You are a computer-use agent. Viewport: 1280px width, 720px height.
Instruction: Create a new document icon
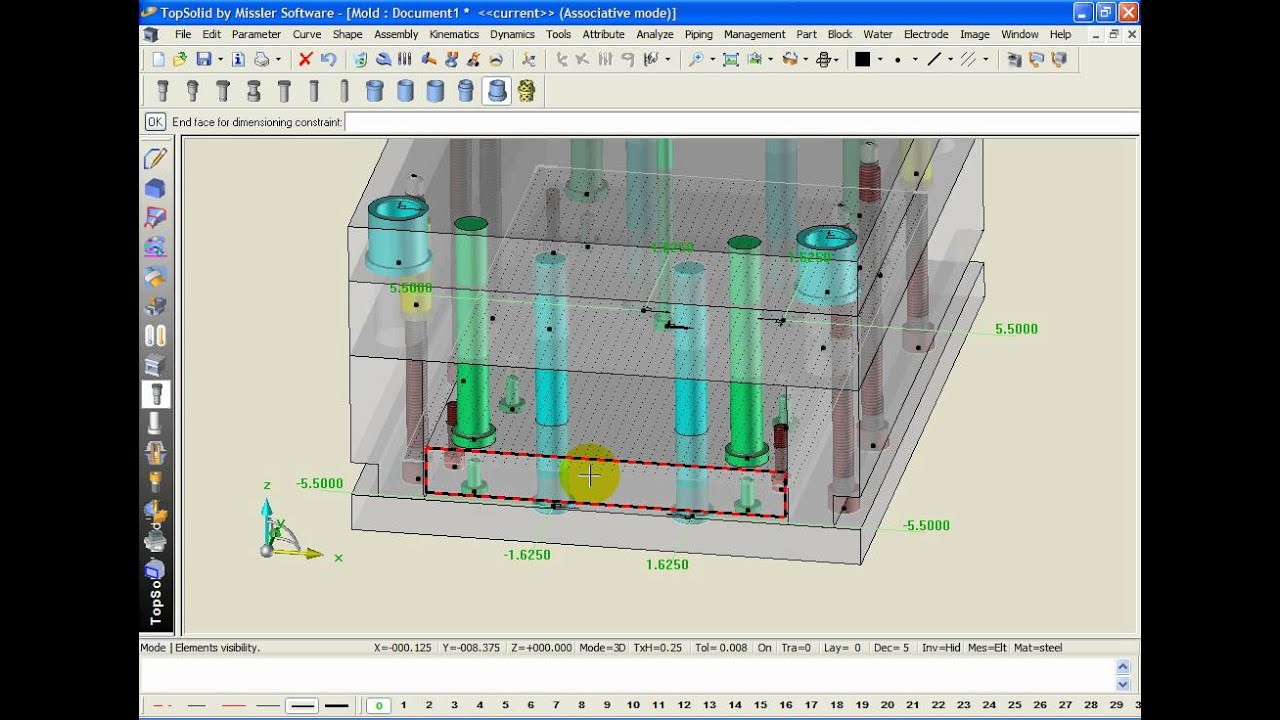[158, 60]
